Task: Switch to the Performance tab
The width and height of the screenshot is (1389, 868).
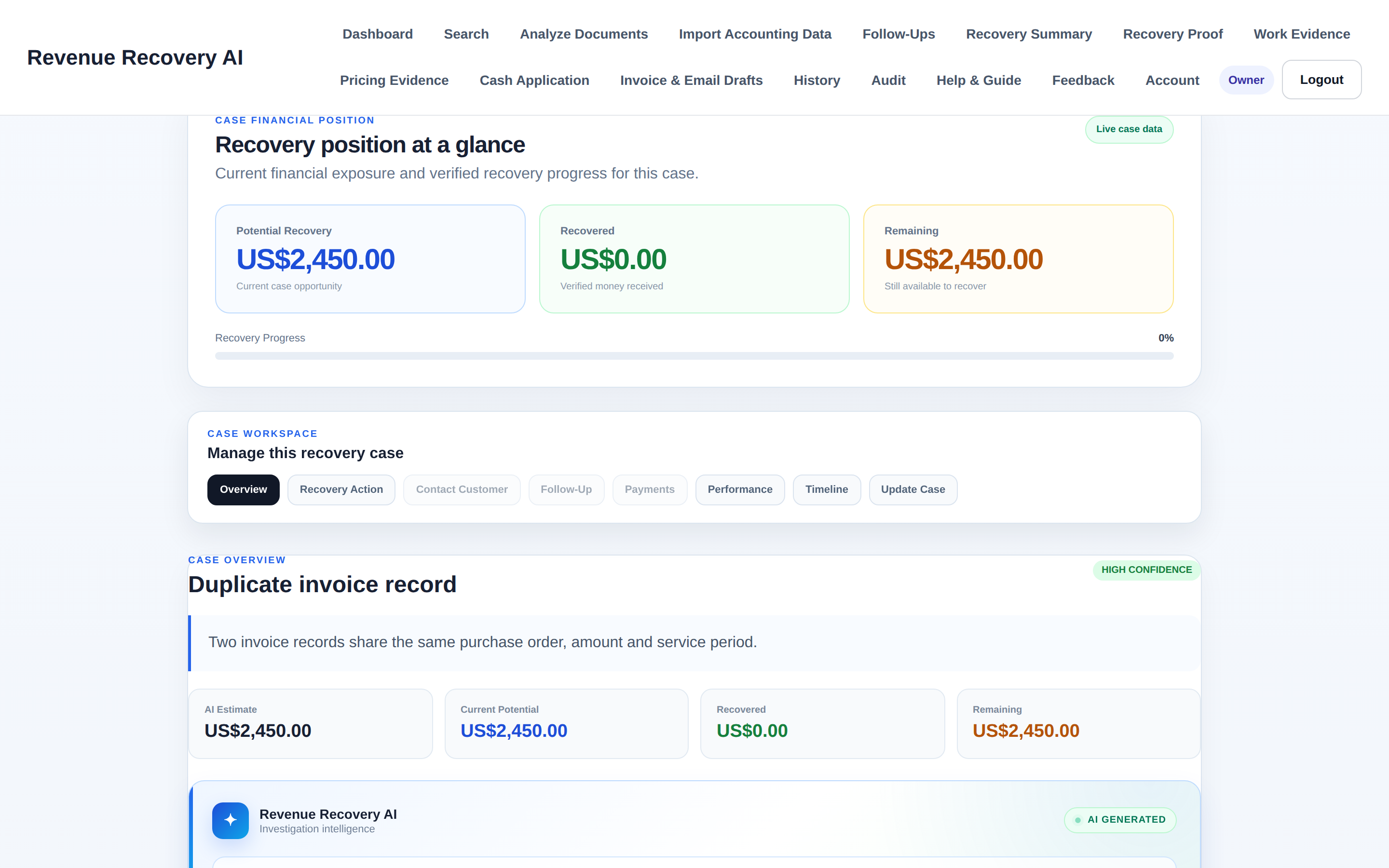Action: point(740,489)
